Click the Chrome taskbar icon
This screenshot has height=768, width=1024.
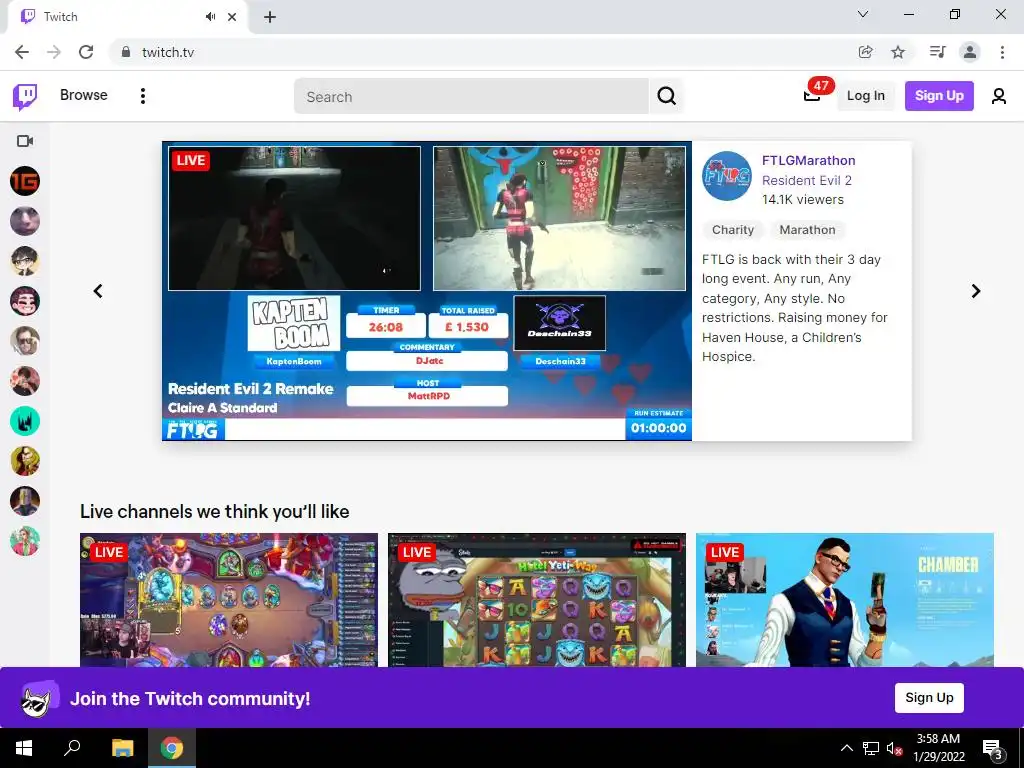tap(172, 748)
